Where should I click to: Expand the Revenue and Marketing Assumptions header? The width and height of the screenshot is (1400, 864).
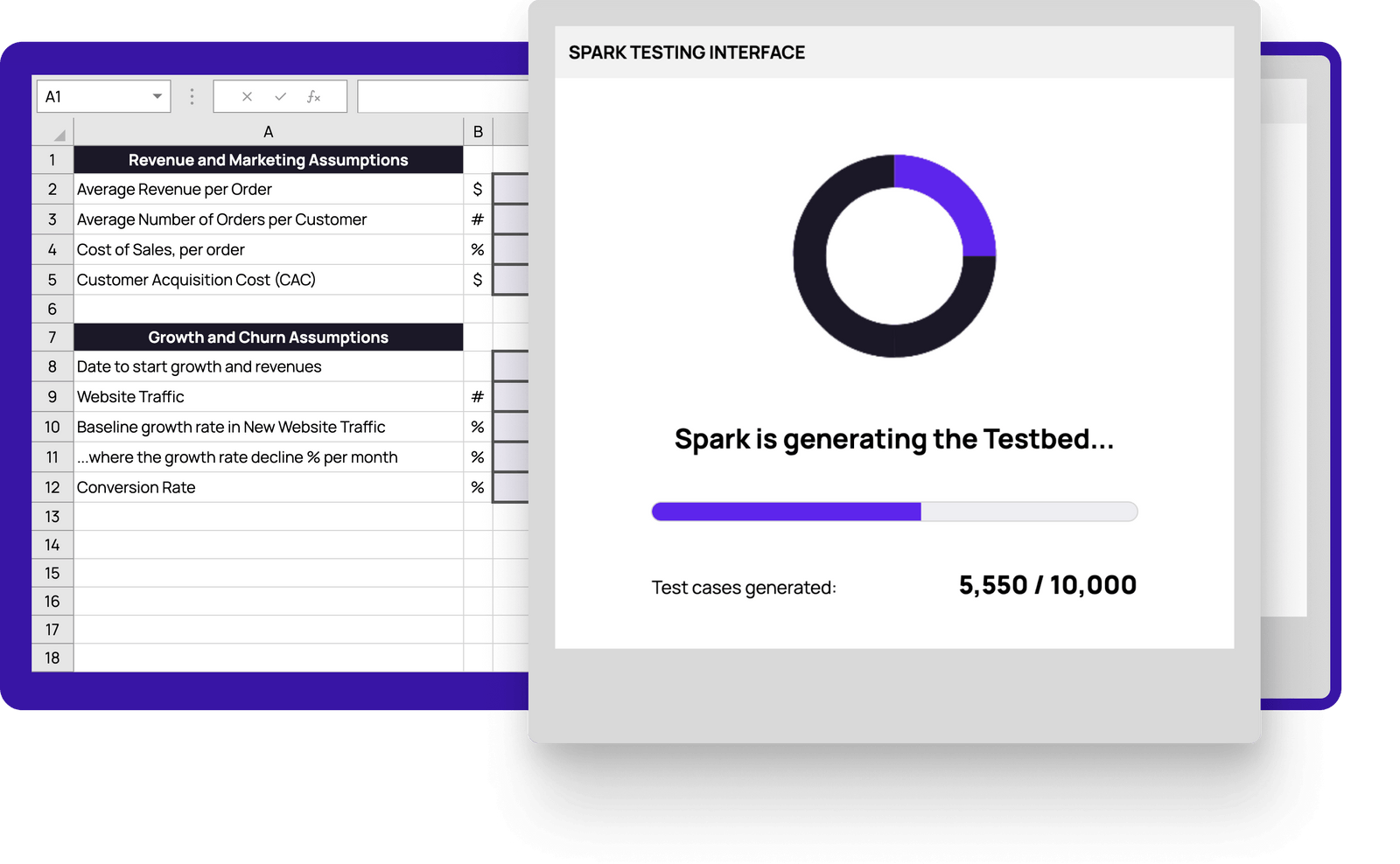coord(268,160)
